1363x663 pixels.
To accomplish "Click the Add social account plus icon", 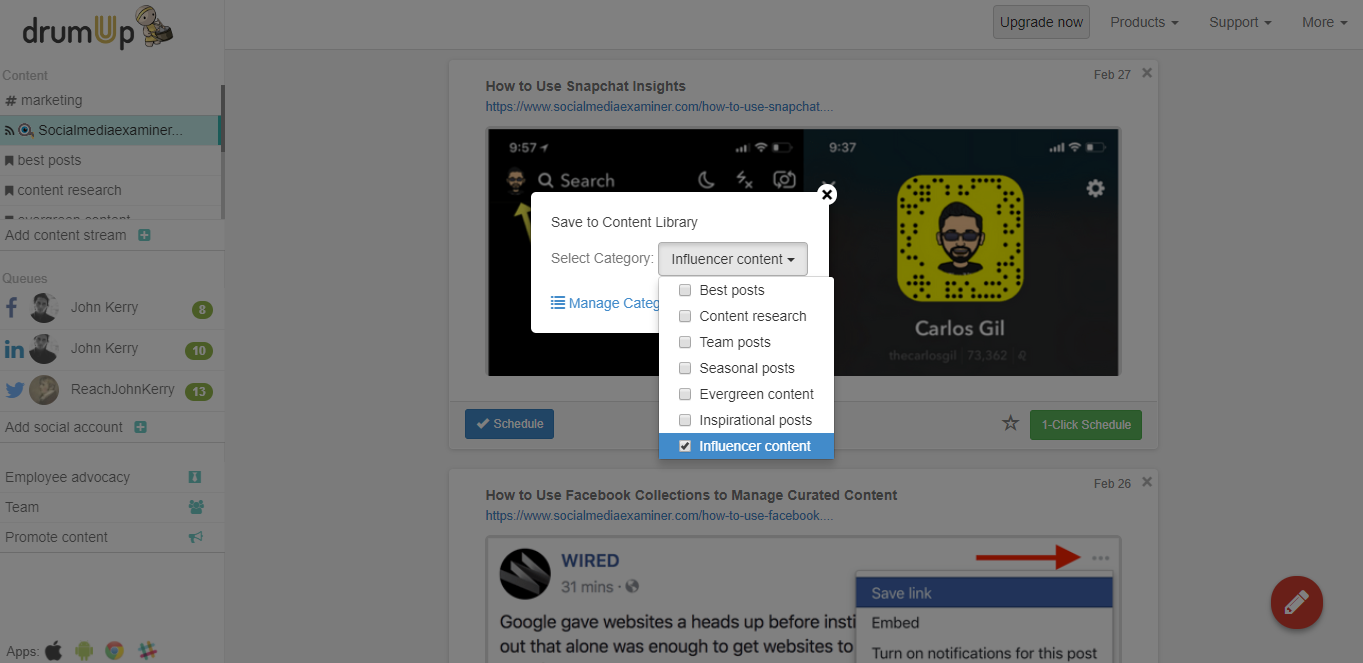I will 140,427.
